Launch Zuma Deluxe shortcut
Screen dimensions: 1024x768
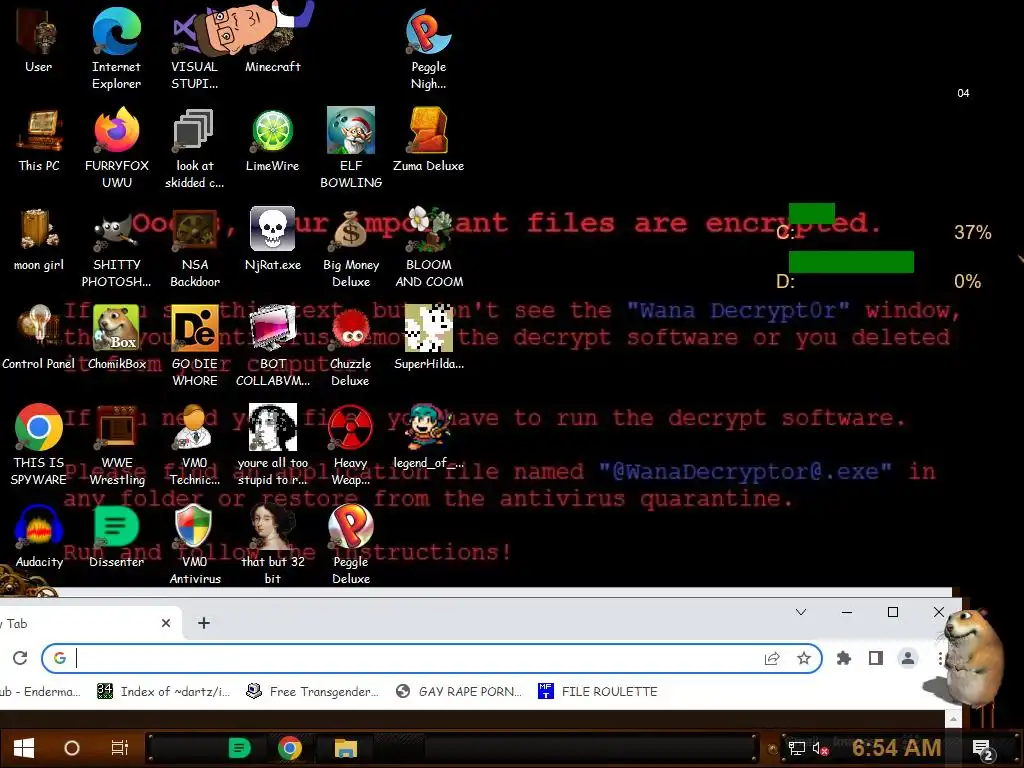pyautogui.click(x=428, y=140)
